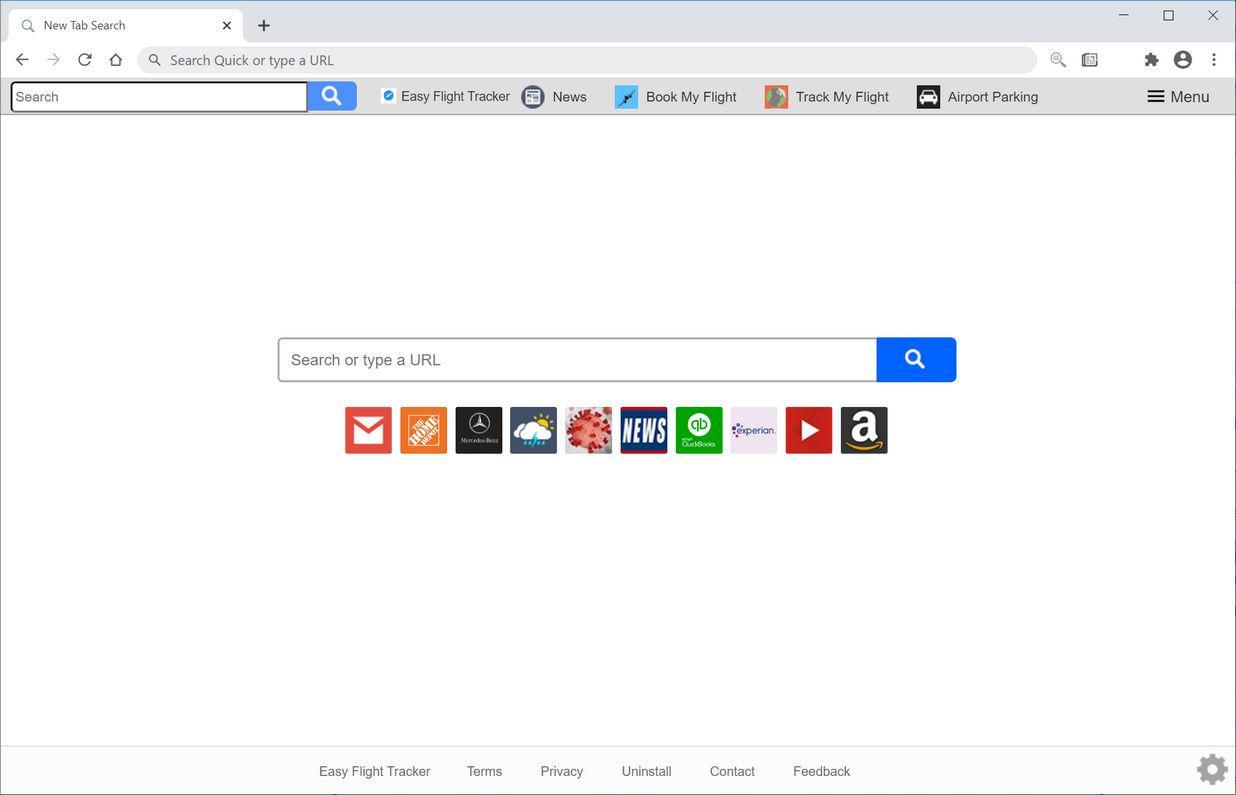The width and height of the screenshot is (1236, 795).
Task: Open the browser profile account icon
Action: (1182, 60)
